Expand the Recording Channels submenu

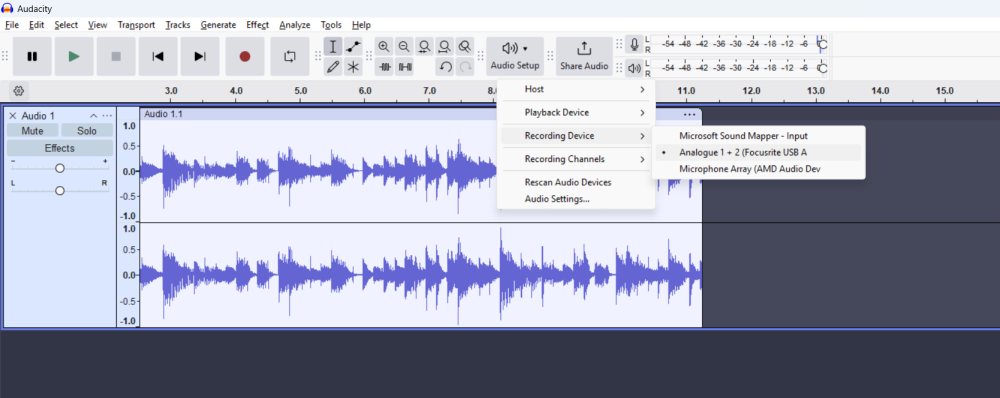tap(576, 159)
